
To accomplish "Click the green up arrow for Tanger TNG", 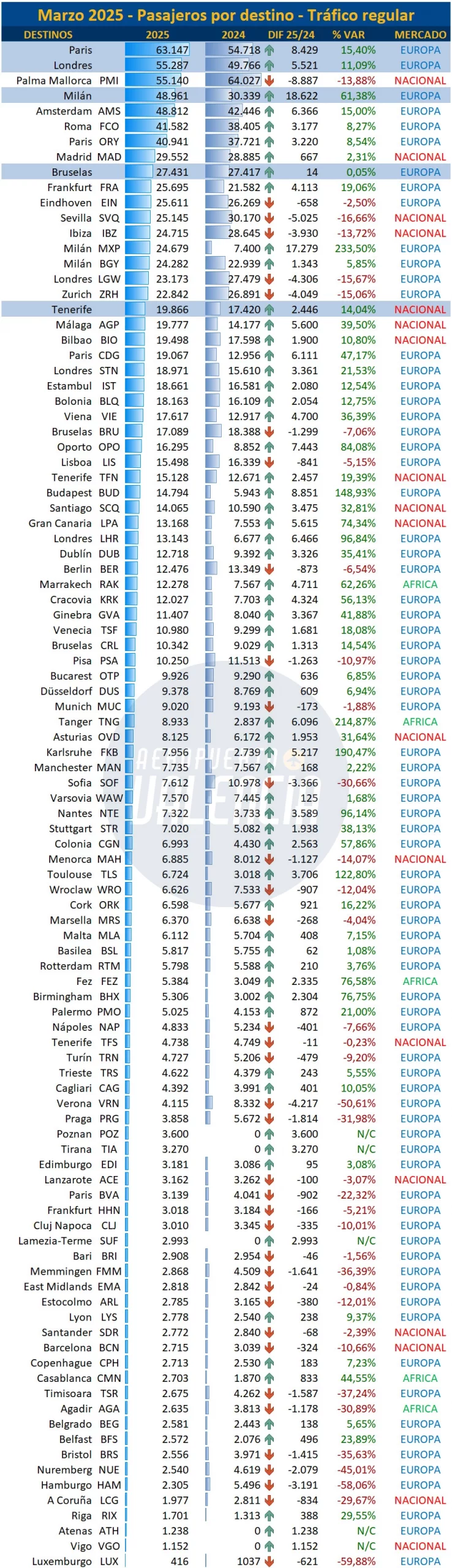I will click(x=269, y=722).
